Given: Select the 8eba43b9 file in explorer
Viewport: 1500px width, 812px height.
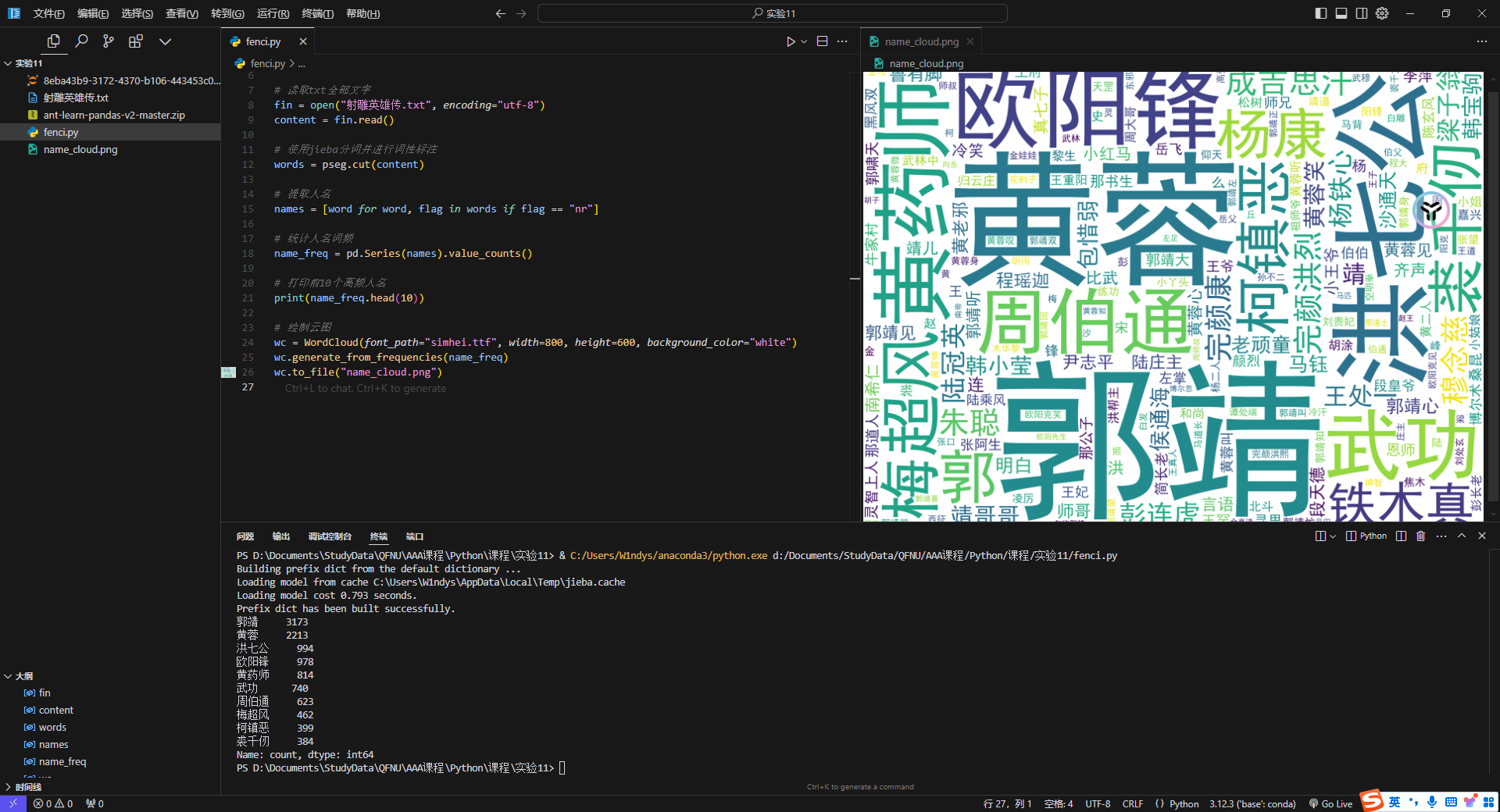Looking at the screenshot, I should coord(110,80).
